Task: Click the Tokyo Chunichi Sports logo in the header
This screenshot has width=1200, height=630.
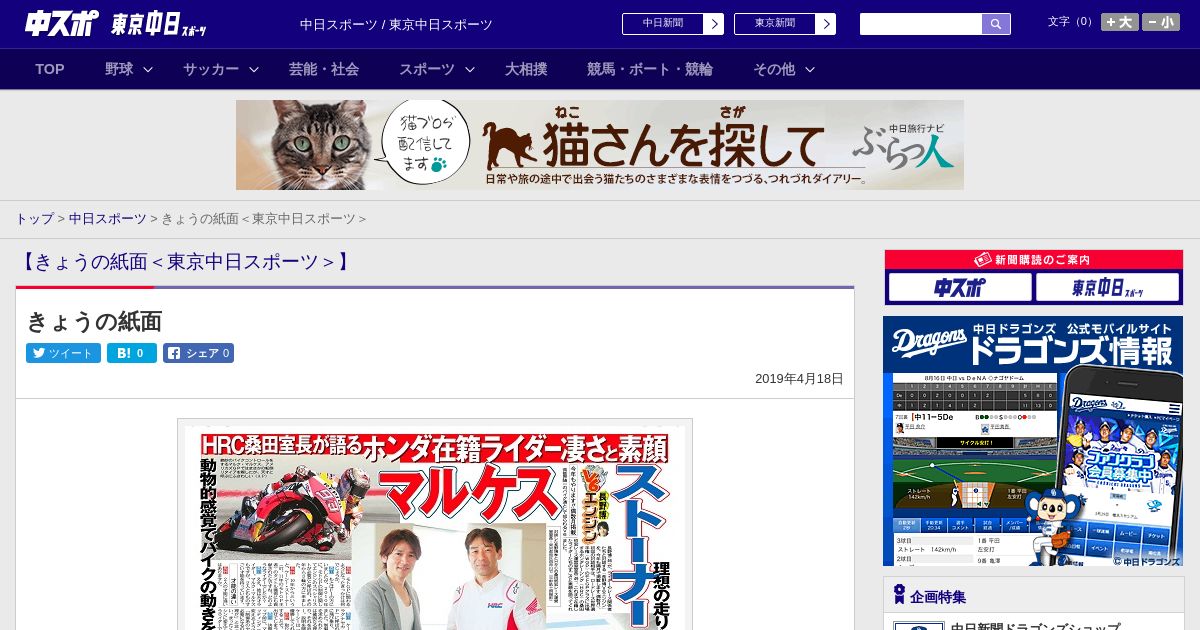Action: point(159,24)
